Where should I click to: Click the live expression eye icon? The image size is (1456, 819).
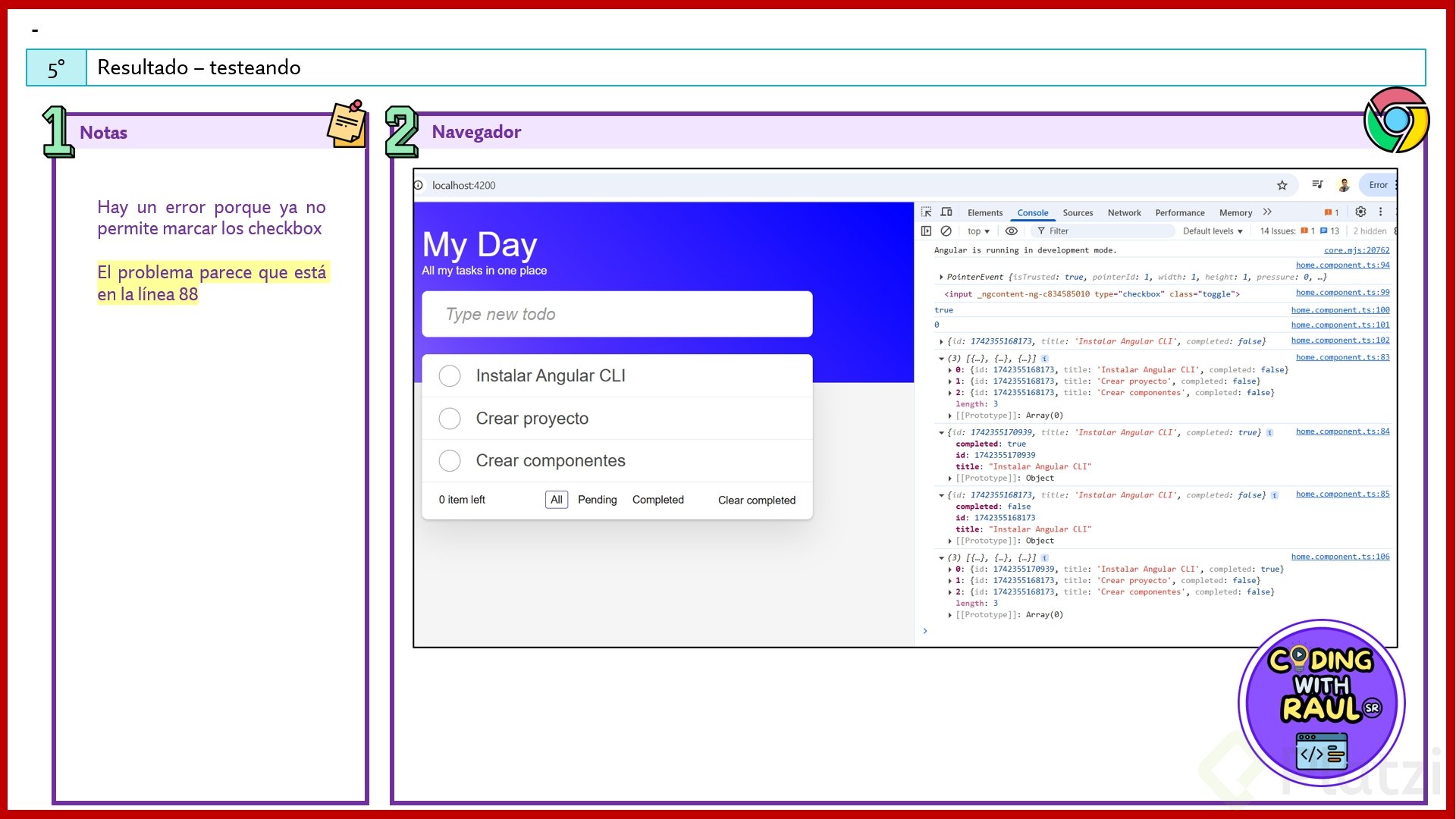pyautogui.click(x=1011, y=231)
